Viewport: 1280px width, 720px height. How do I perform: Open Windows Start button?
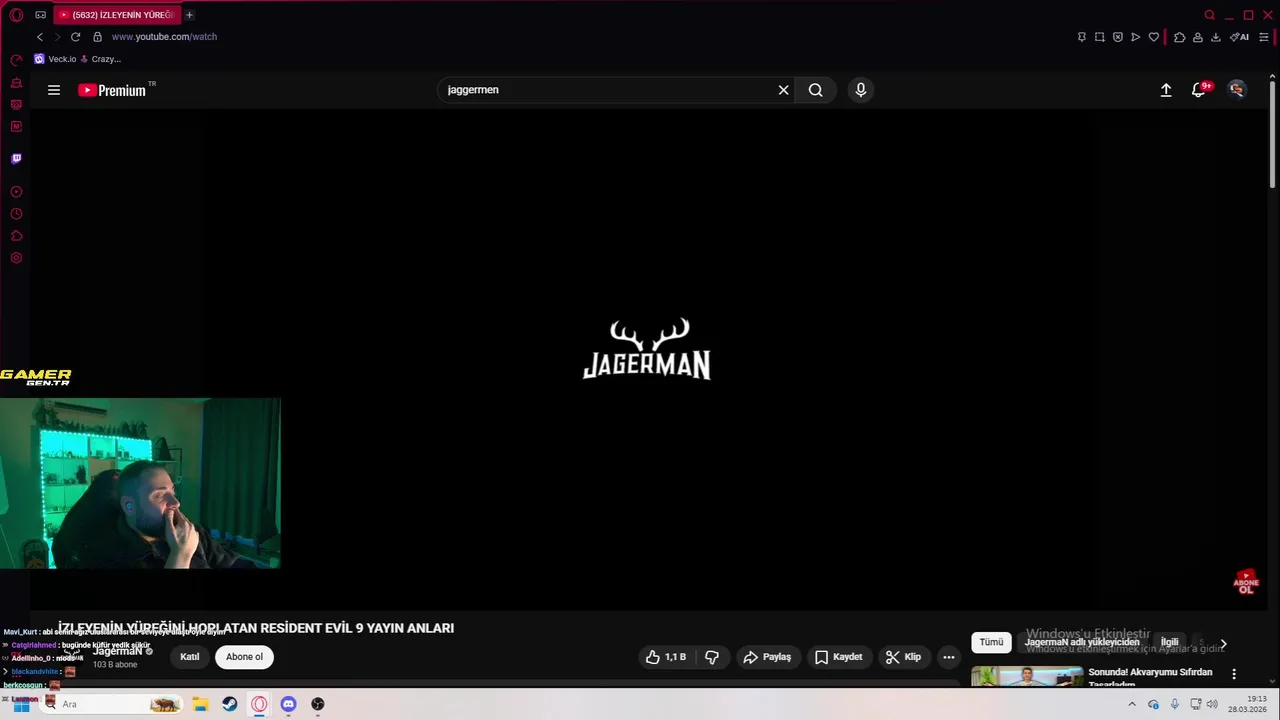click(20, 704)
